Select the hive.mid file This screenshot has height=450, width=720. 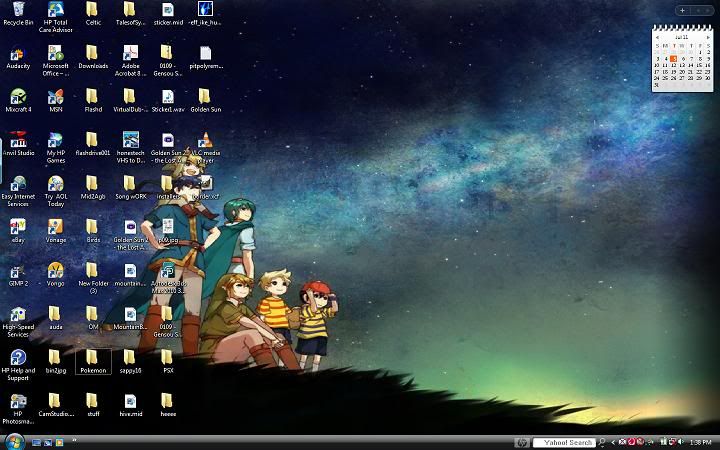point(130,405)
